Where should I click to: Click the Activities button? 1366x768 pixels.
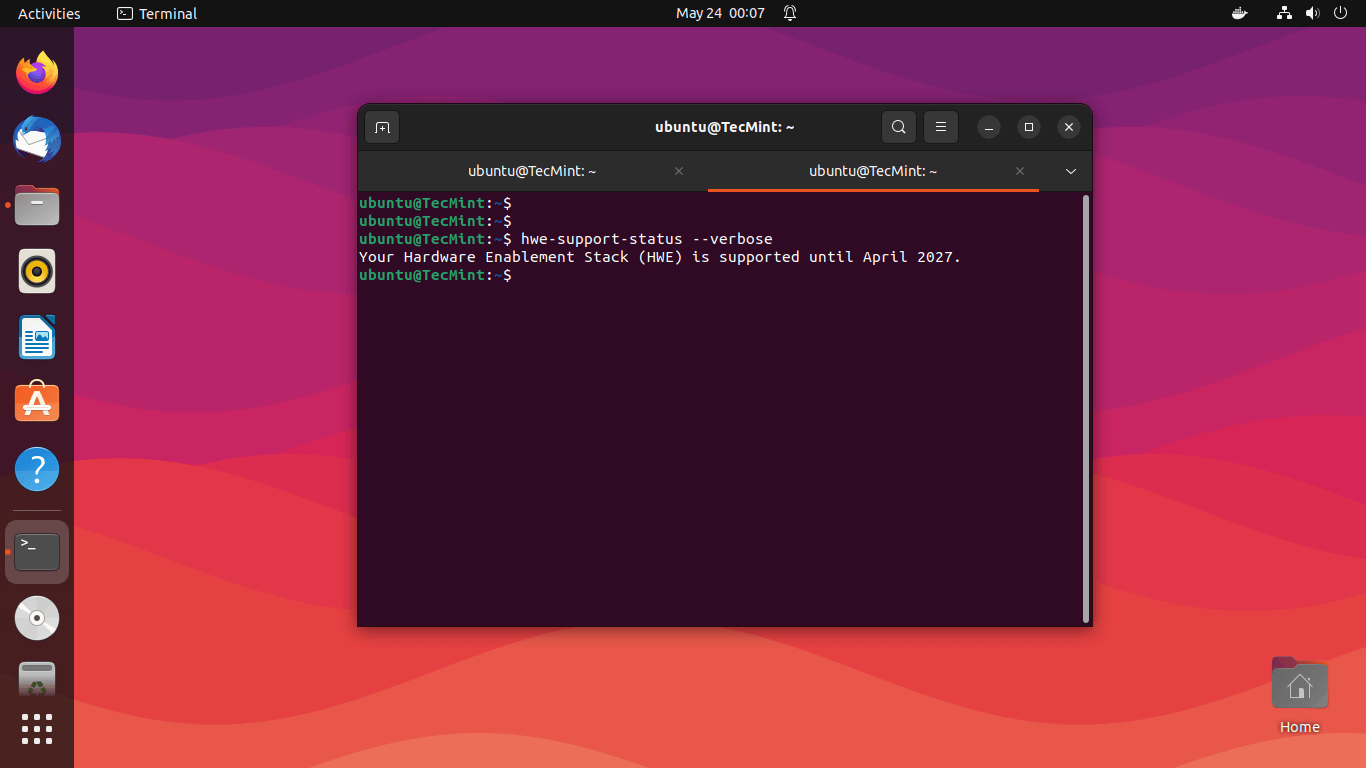click(49, 13)
